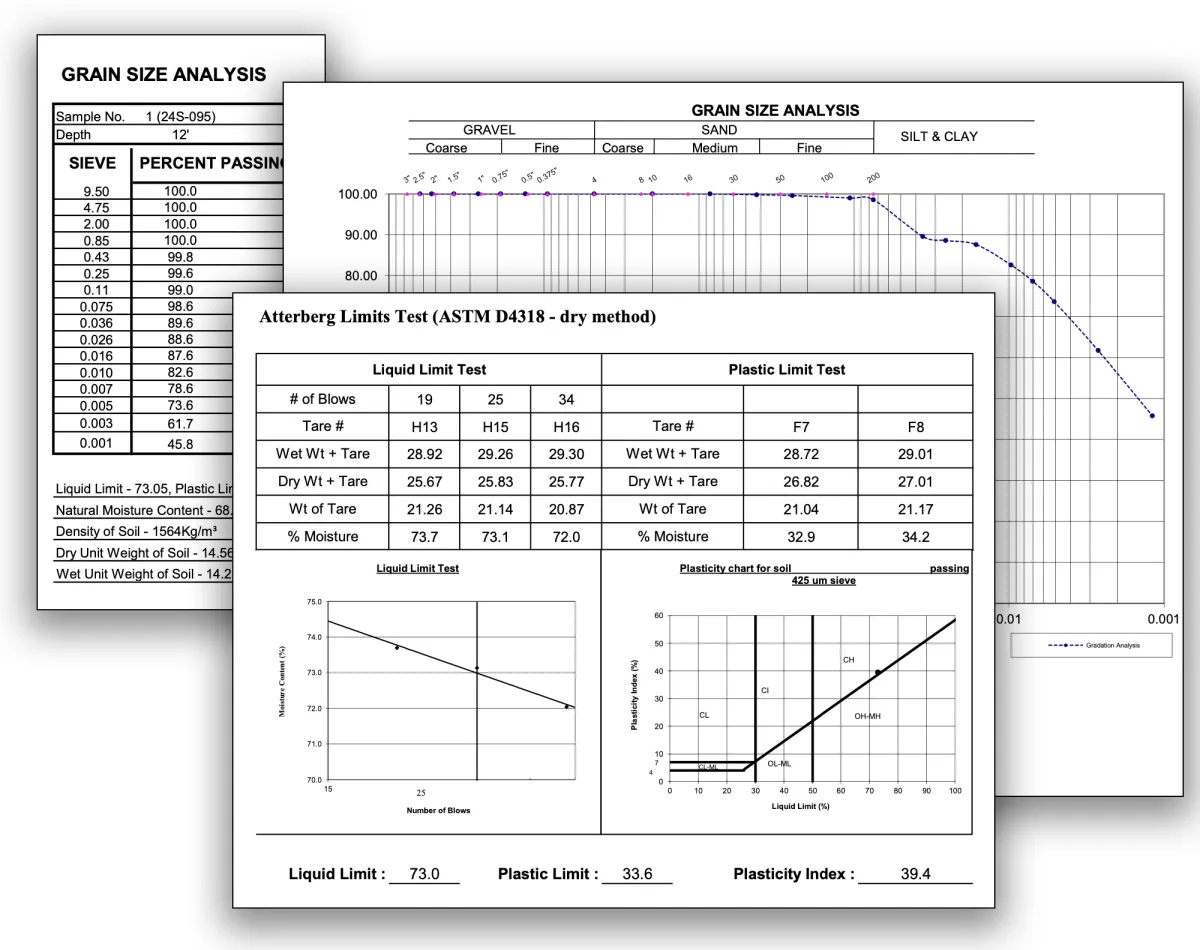Select moisture percentage 32.9
This screenshot has width=1200, height=950.
coord(800,537)
